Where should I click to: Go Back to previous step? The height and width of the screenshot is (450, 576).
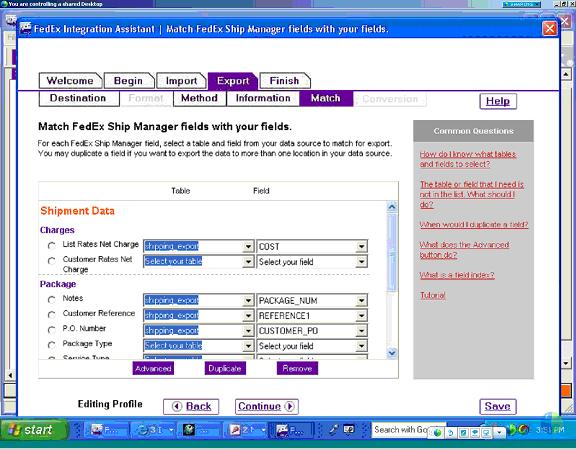pos(191,406)
